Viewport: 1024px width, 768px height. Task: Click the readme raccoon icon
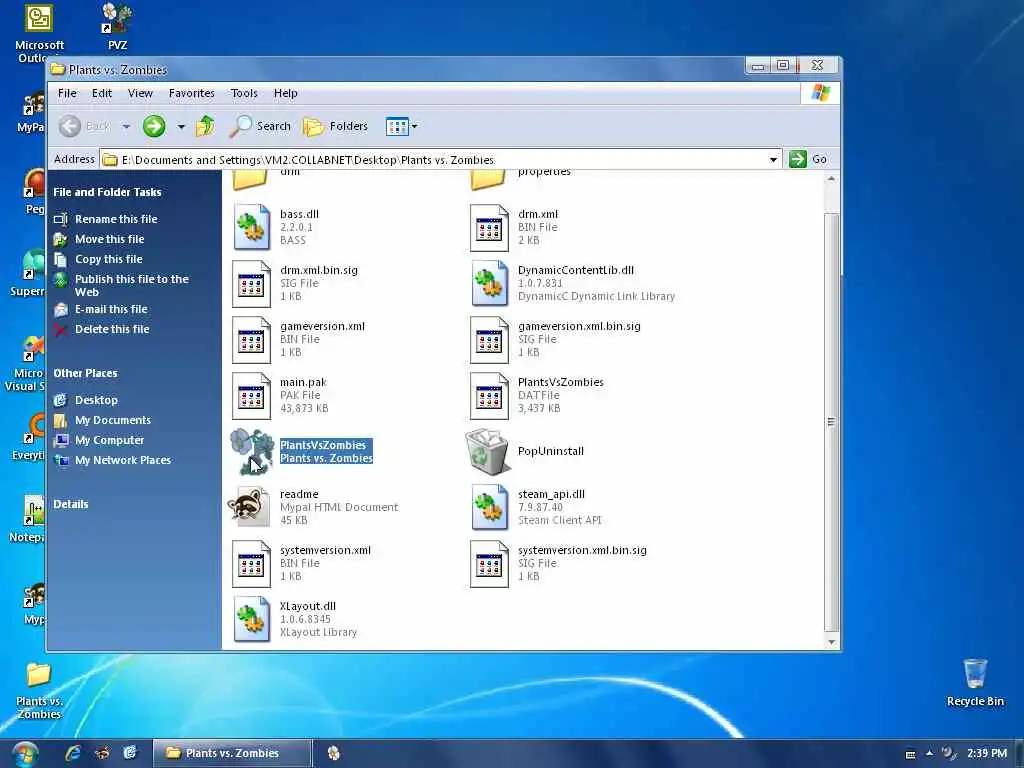click(x=249, y=507)
